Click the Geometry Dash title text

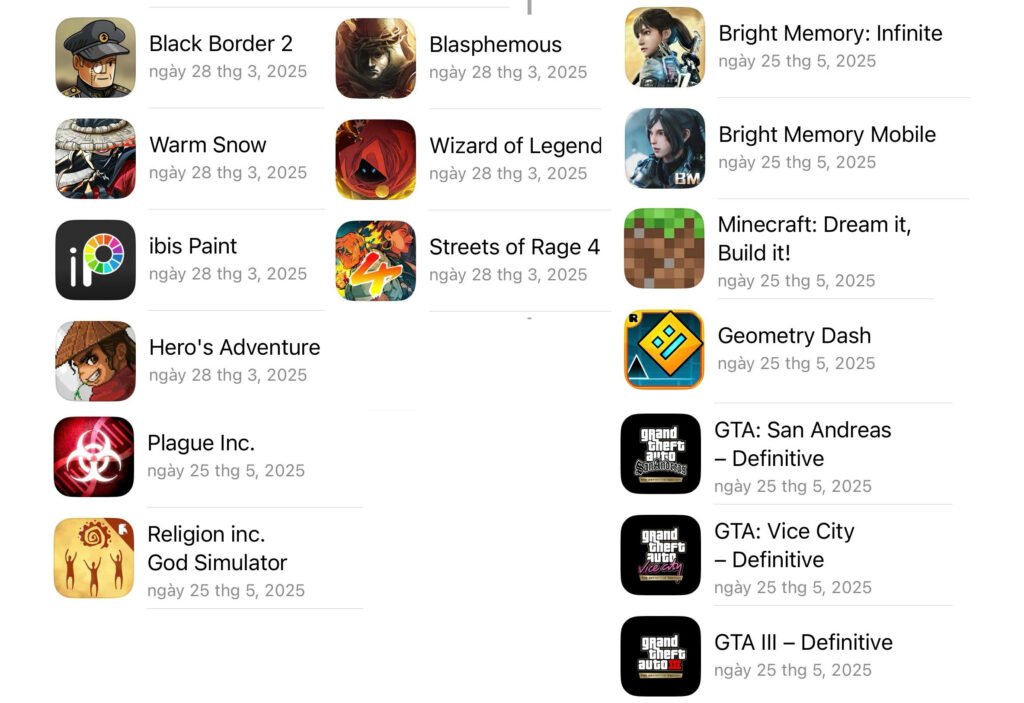click(x=794, y=335)
